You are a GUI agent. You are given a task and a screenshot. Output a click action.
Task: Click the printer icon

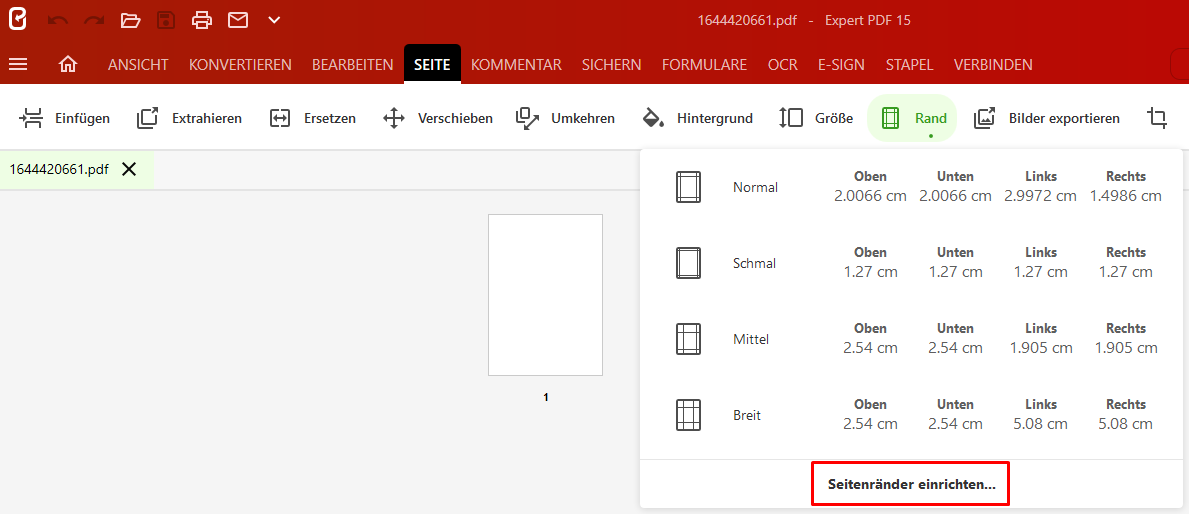click(202, 20)
